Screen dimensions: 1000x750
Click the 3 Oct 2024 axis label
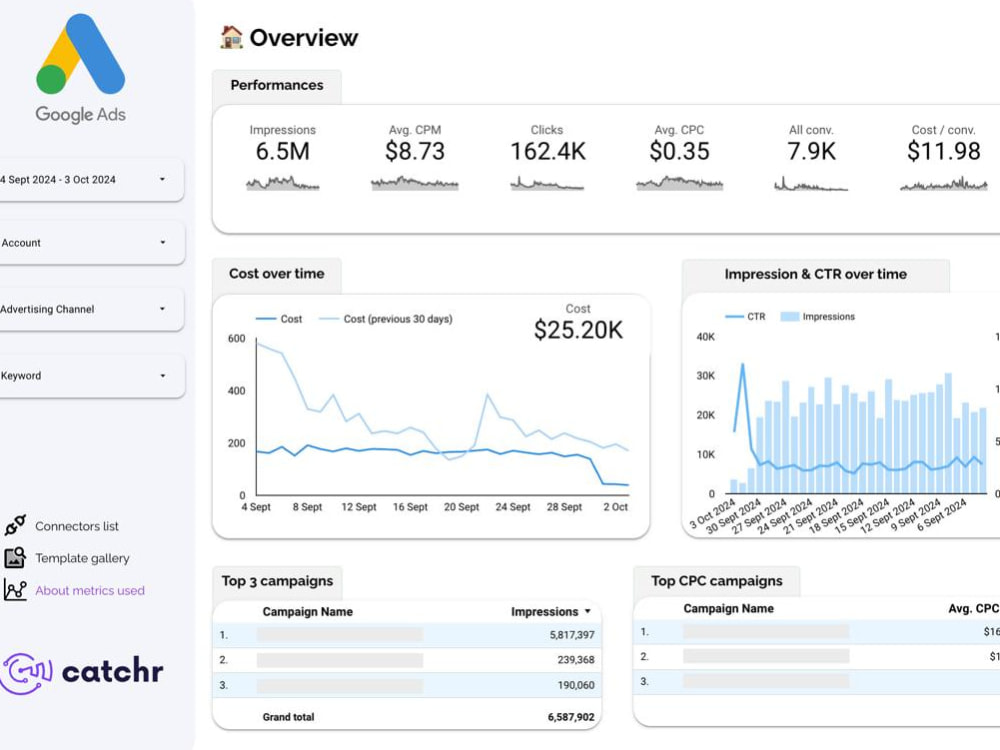click(712, 514)
